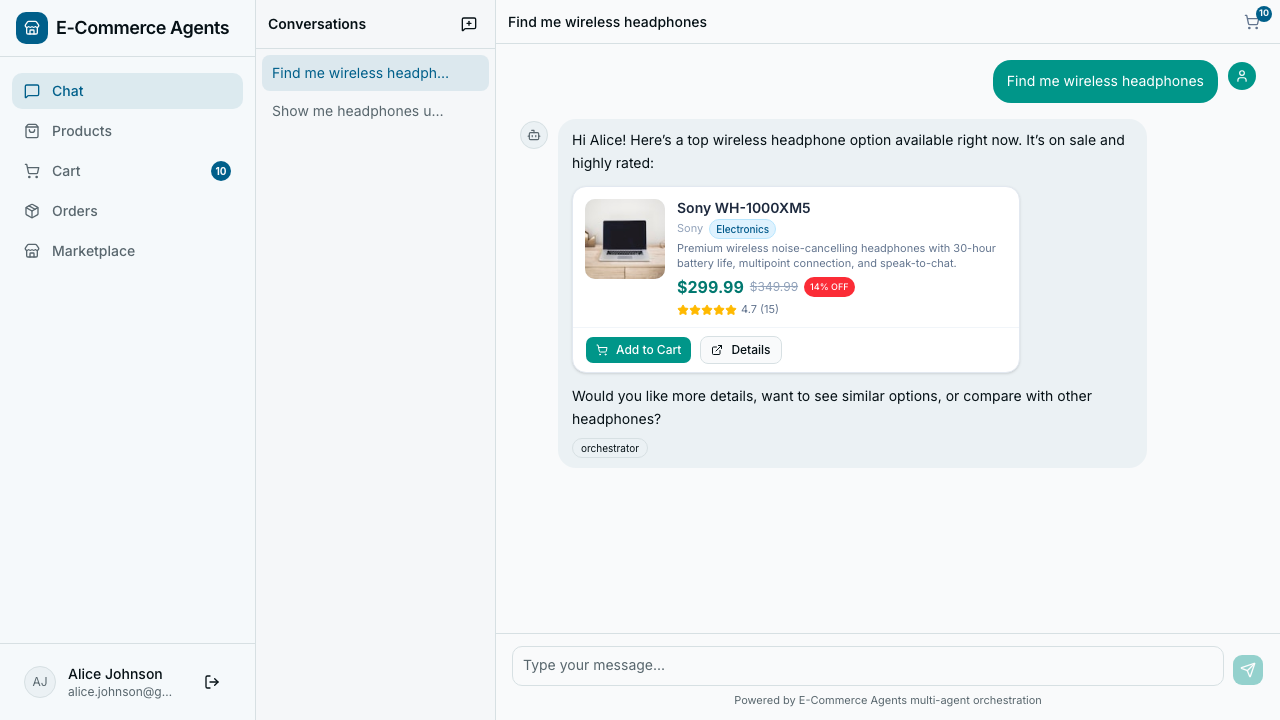Focus the 'Type your message...' input field
This screenshot has height=720, width=1280.
[868, 666]
